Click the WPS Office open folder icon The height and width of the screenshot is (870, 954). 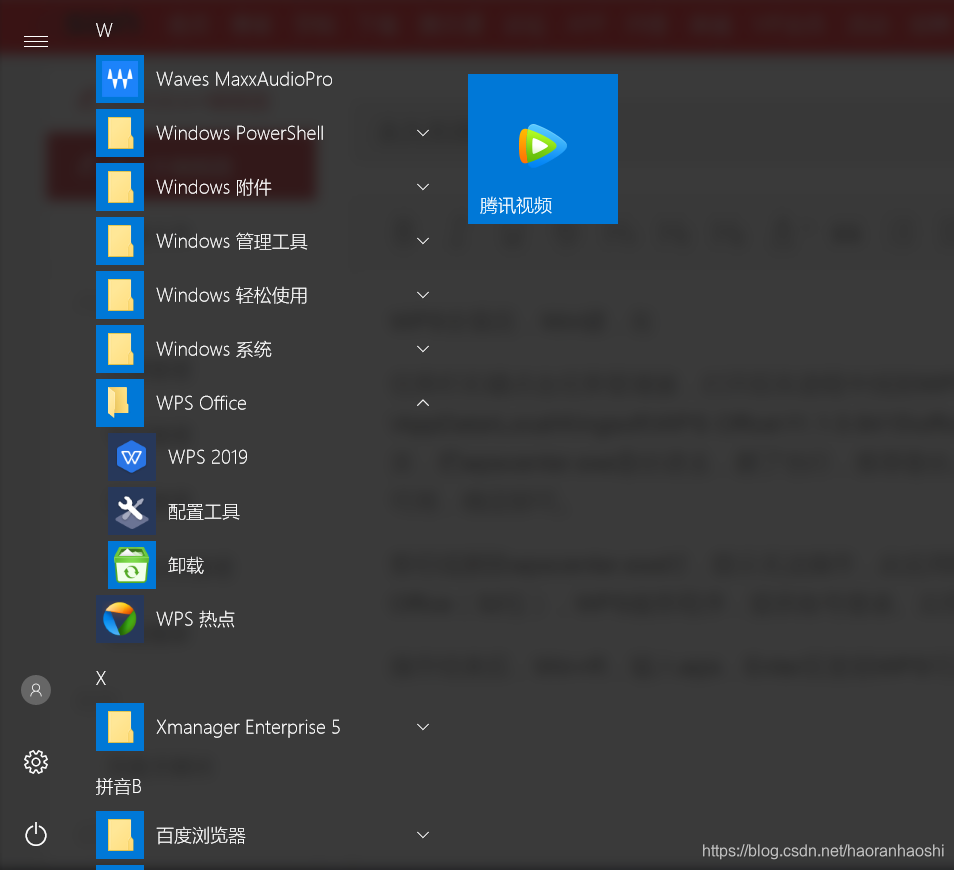[x=120, y=403]
